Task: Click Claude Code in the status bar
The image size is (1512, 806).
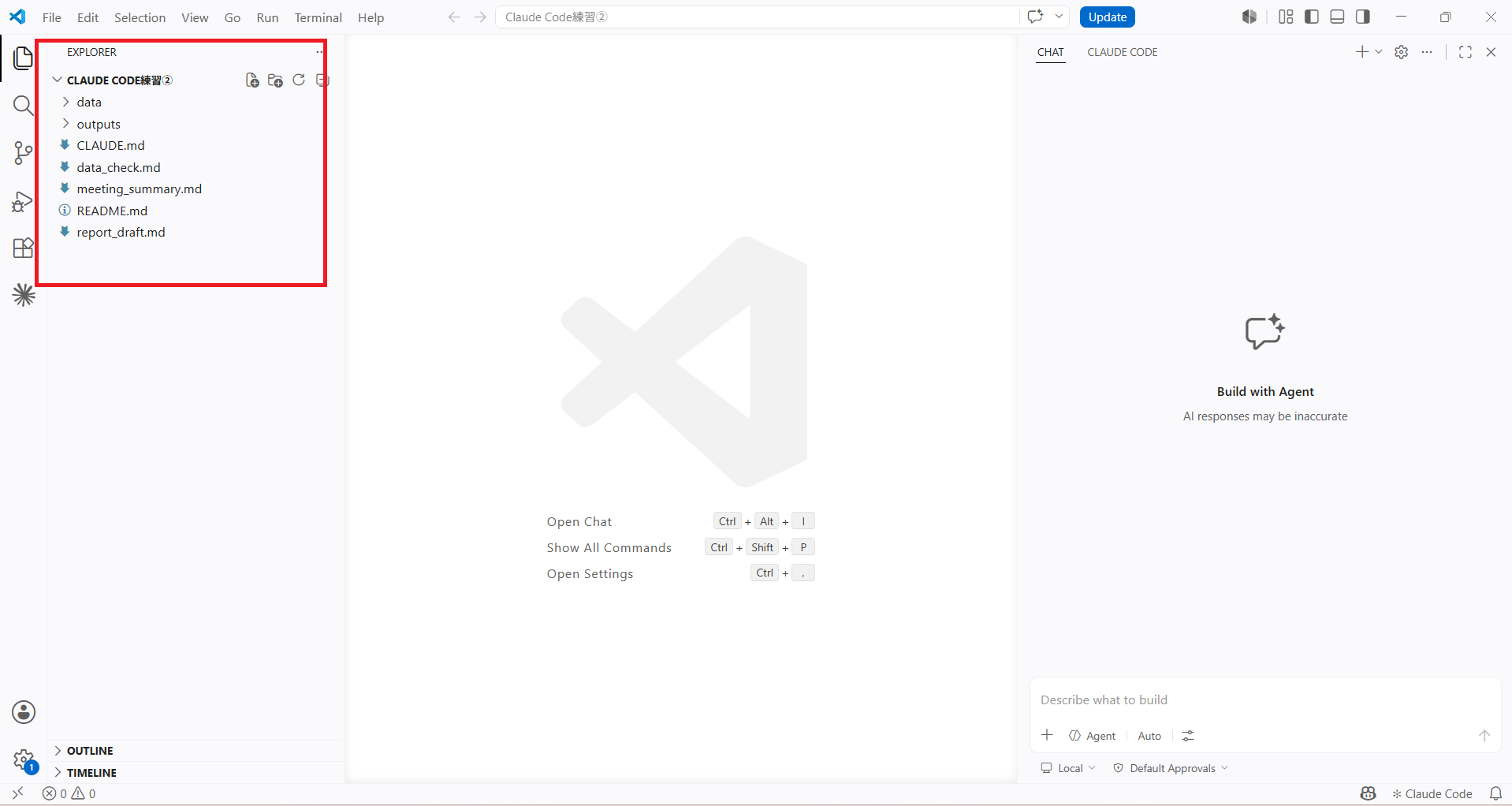Action: (1432, 793)
